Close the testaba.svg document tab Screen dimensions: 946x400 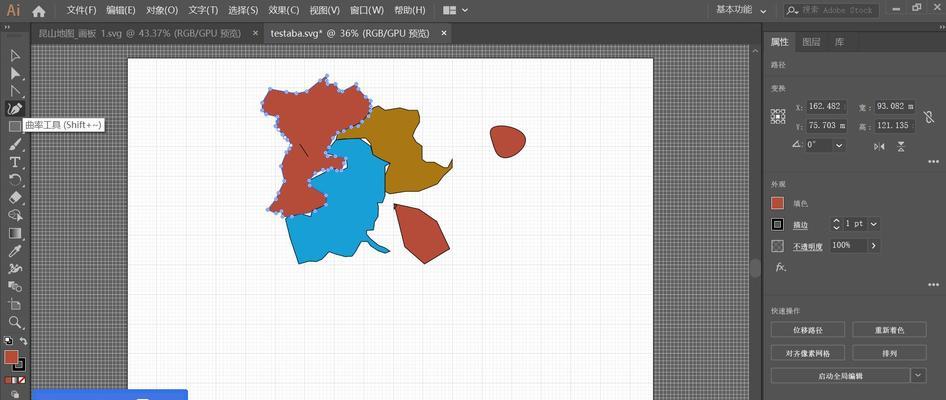(x=444, y=33)
